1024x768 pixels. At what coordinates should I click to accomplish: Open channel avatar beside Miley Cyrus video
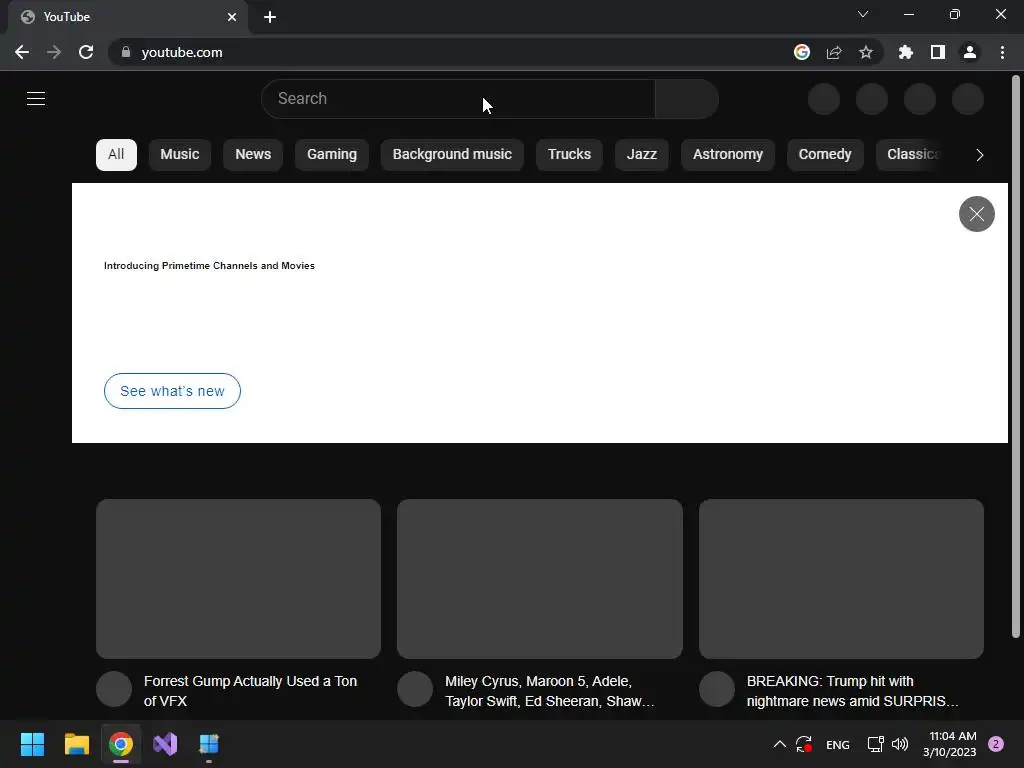click(415, 689)
